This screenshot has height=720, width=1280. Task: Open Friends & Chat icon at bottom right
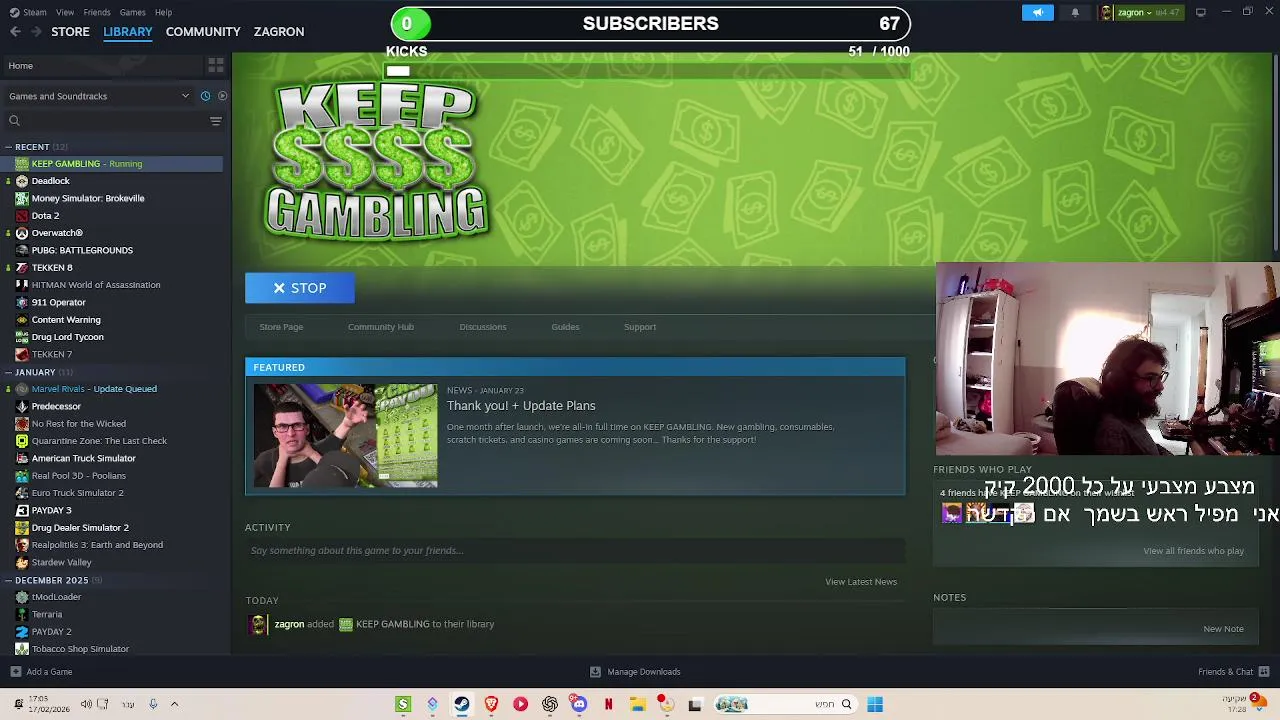coord(1264,672)
